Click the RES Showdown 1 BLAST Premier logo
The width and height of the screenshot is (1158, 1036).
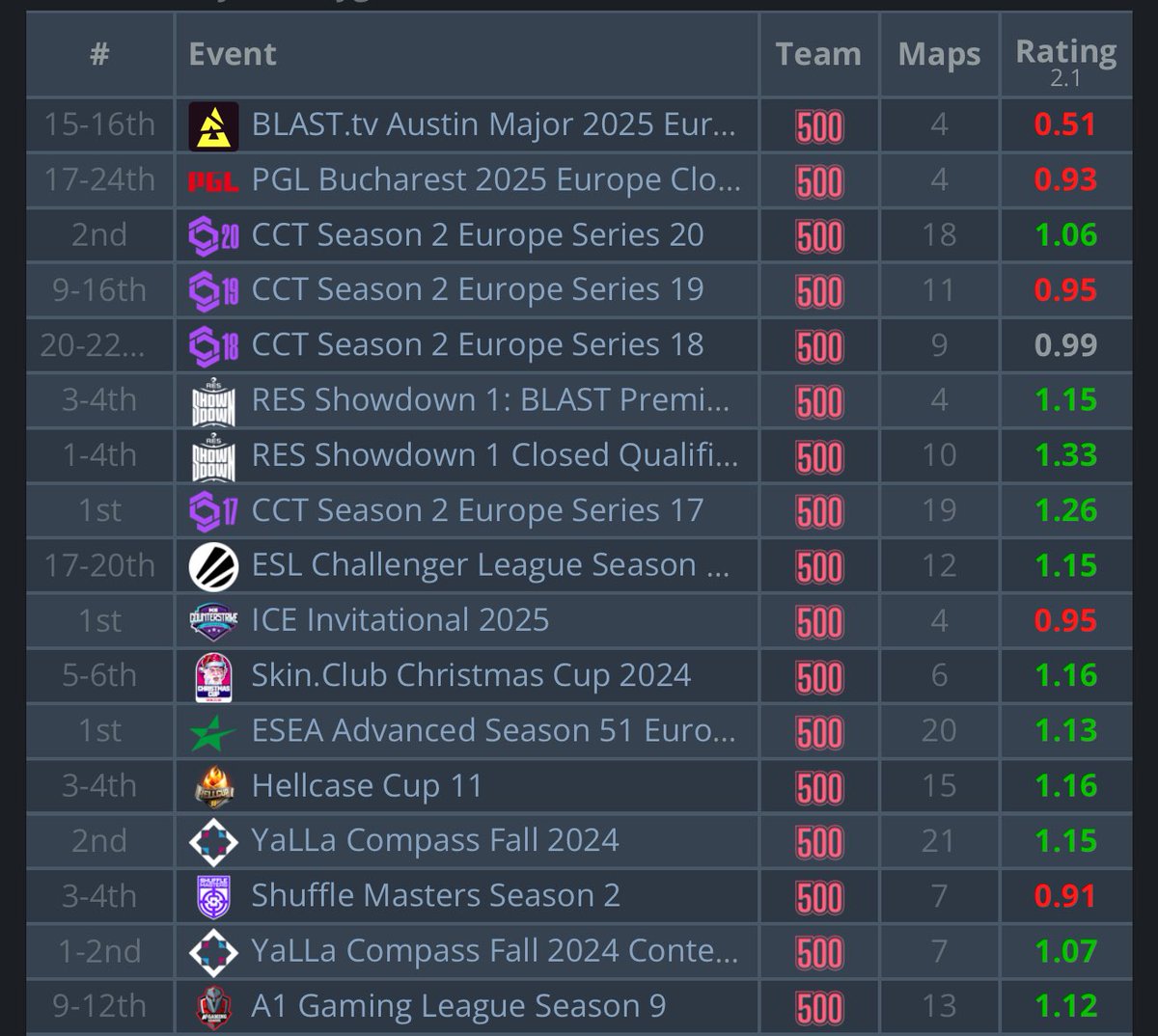[x=213, y=400]
